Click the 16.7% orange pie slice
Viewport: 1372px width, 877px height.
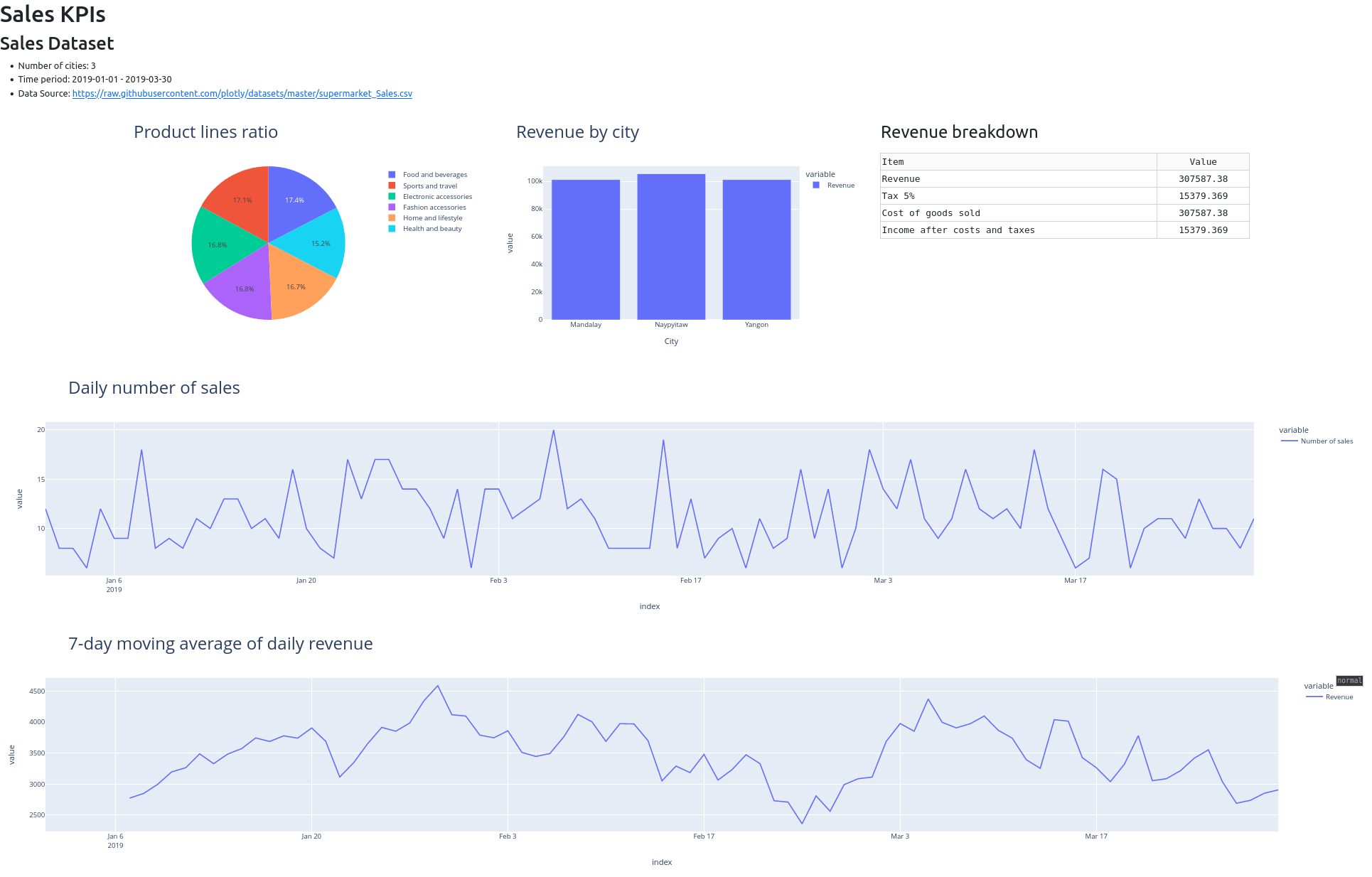tap(296, 287)
